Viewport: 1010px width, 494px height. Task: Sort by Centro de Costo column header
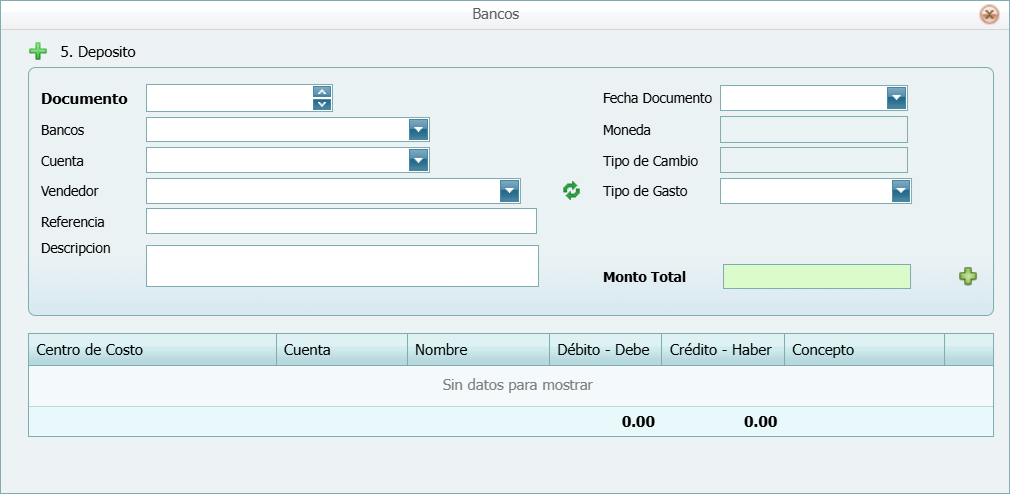tap(152, 350)
